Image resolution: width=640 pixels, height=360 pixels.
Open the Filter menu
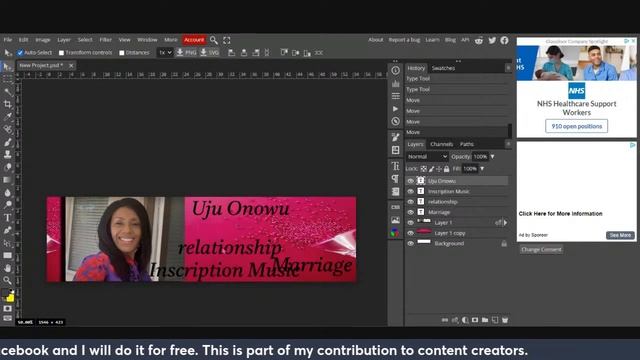pyautogui.click(x=105, y=40)
